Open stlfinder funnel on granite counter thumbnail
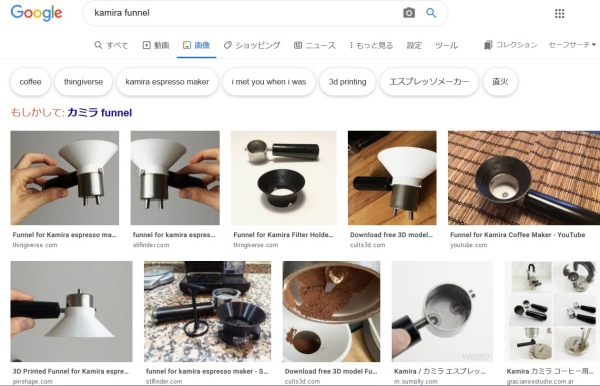 (x=207, y=311)
